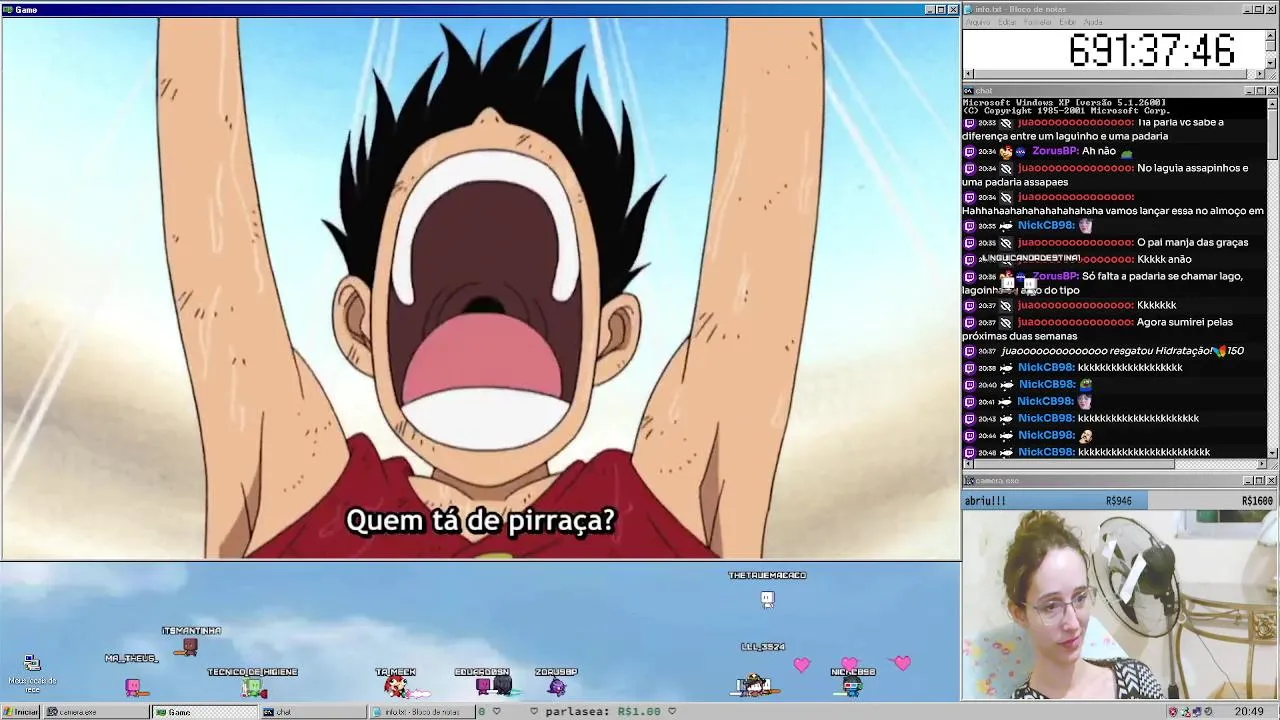Click the chat horizontal scrollbar left arrow
Viewport: 1280px width, 720px height.
968,464
